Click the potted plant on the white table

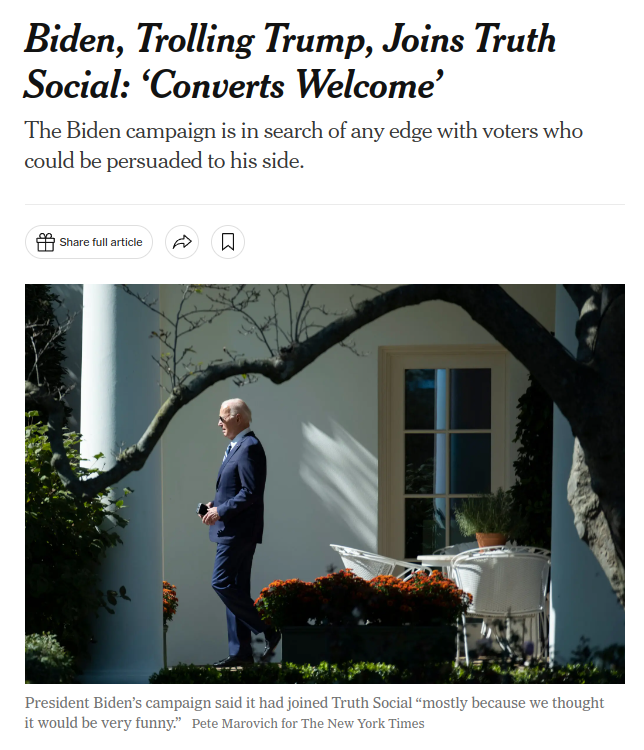pyautogui.click(x=488, y=521)
